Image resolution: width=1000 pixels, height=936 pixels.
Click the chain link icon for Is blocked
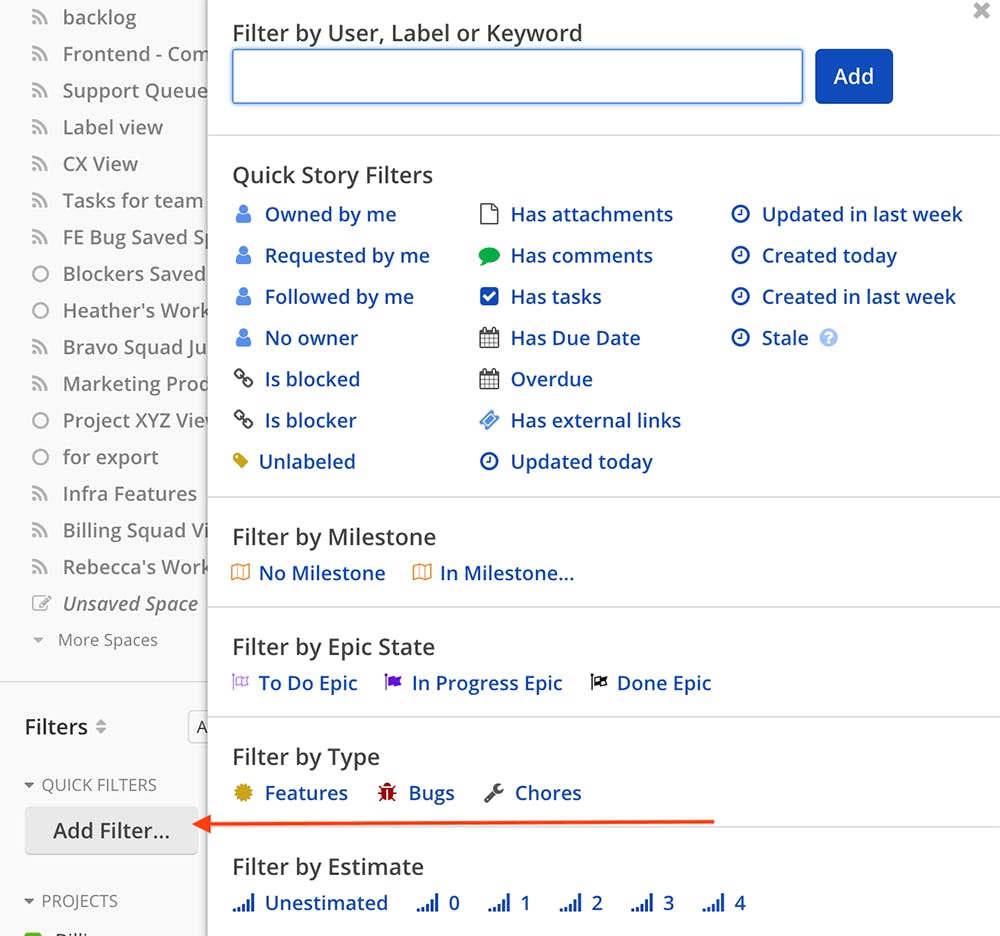click(x=243, y=378)
